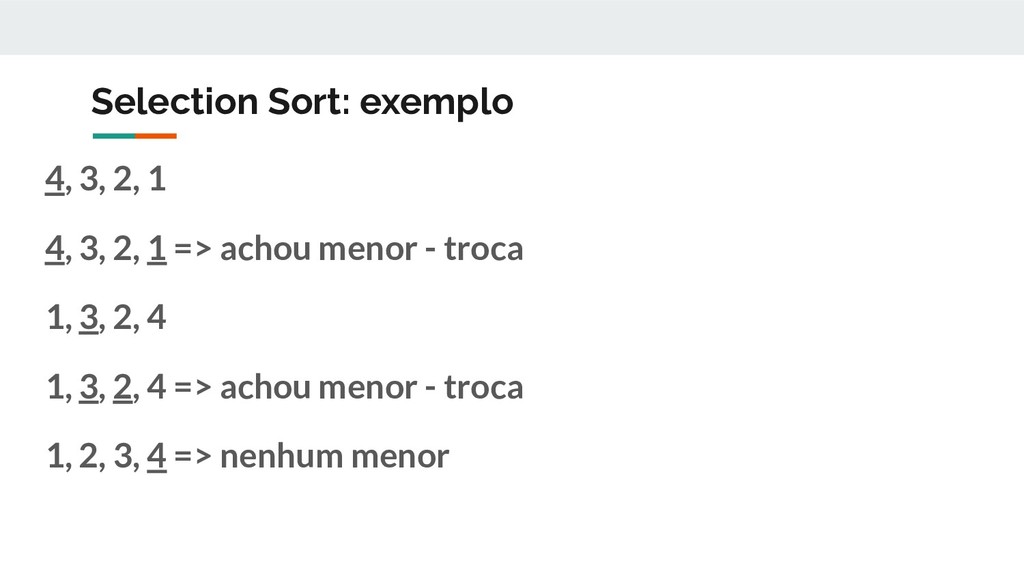Click underlined 2 in '1, 3, 2, 4 => achou menor'
1024x576 pixels.
pyautogui.click(x=122, y=388)
